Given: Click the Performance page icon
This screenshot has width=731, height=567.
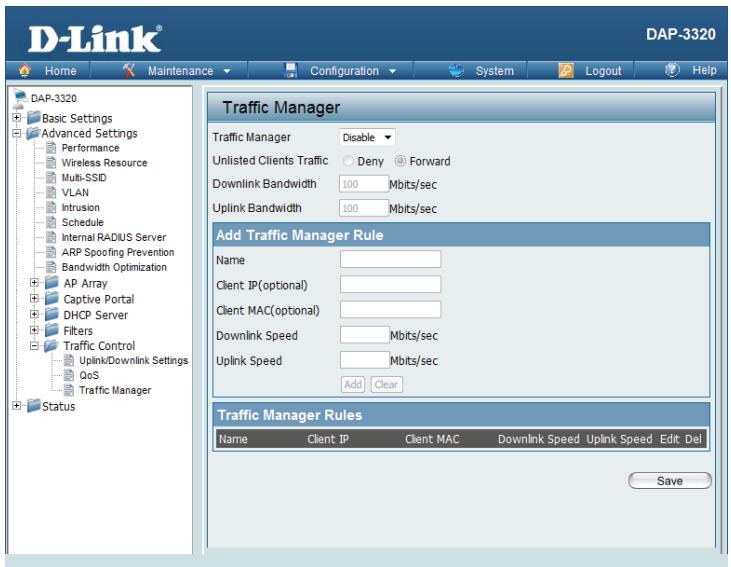Looking at the screenshot, I should click(x=51, y=148).
